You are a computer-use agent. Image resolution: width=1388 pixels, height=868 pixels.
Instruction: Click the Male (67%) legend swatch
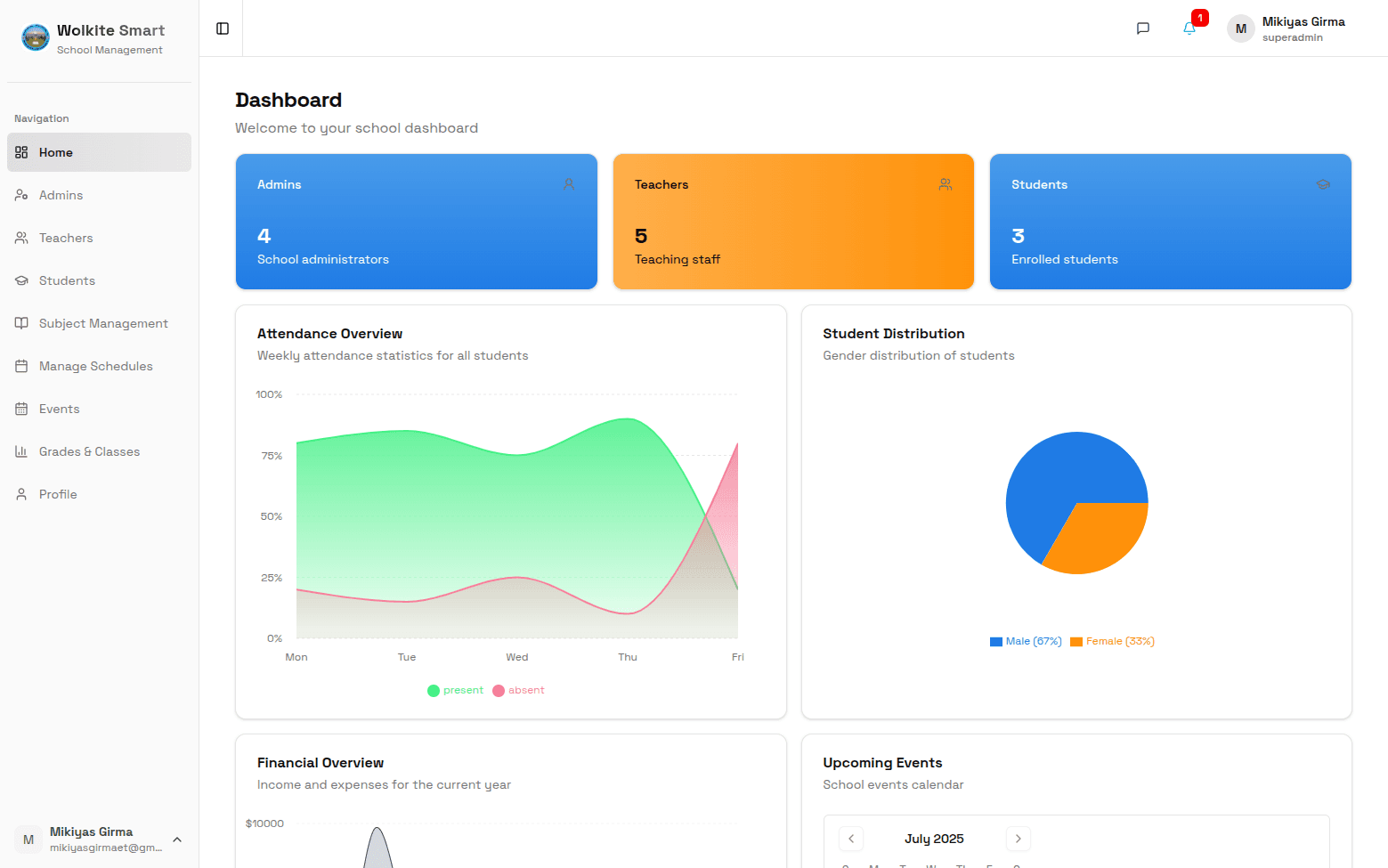[996, 641]
